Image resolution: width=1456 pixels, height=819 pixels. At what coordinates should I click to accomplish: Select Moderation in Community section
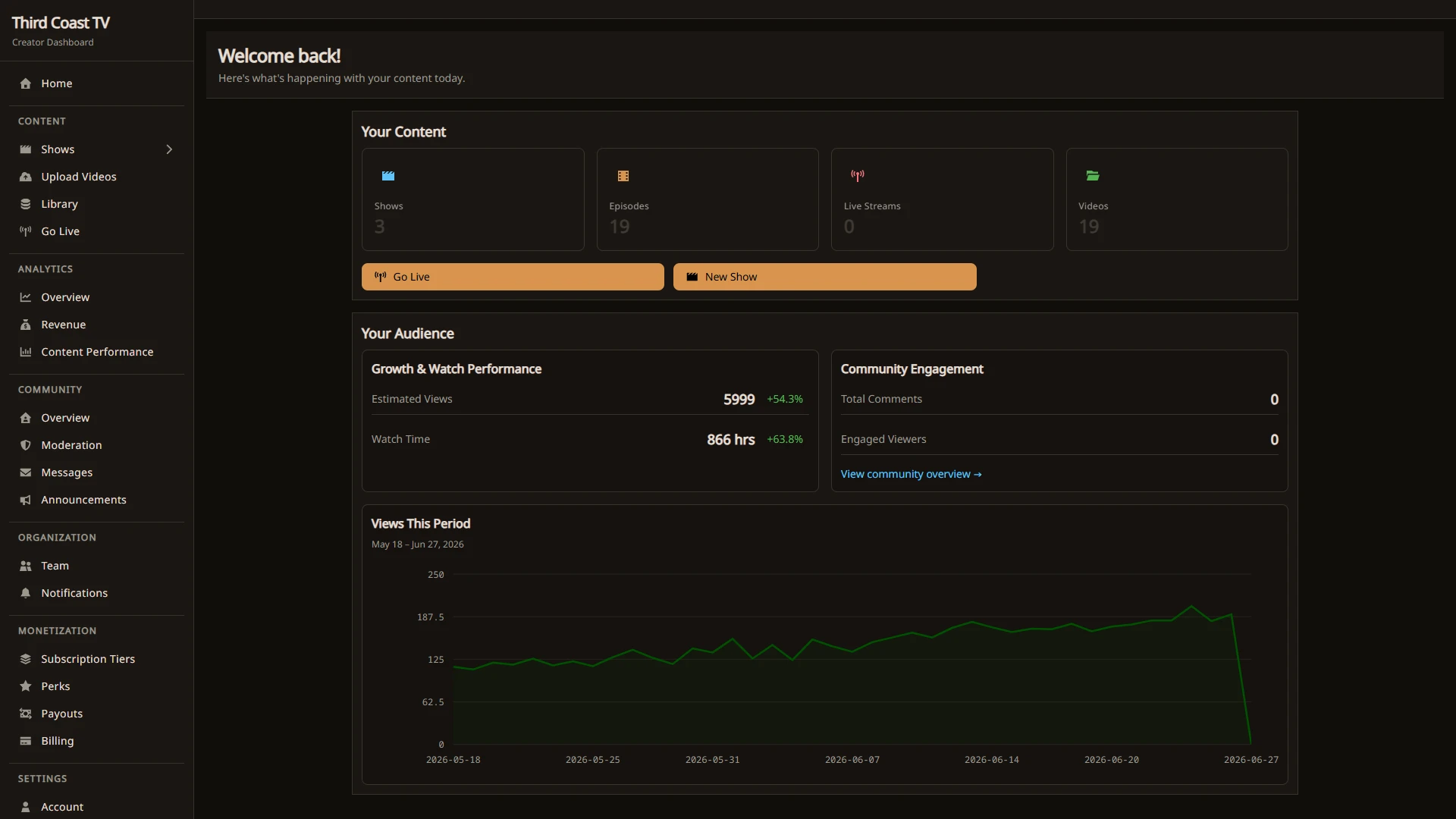coord(97,445)
